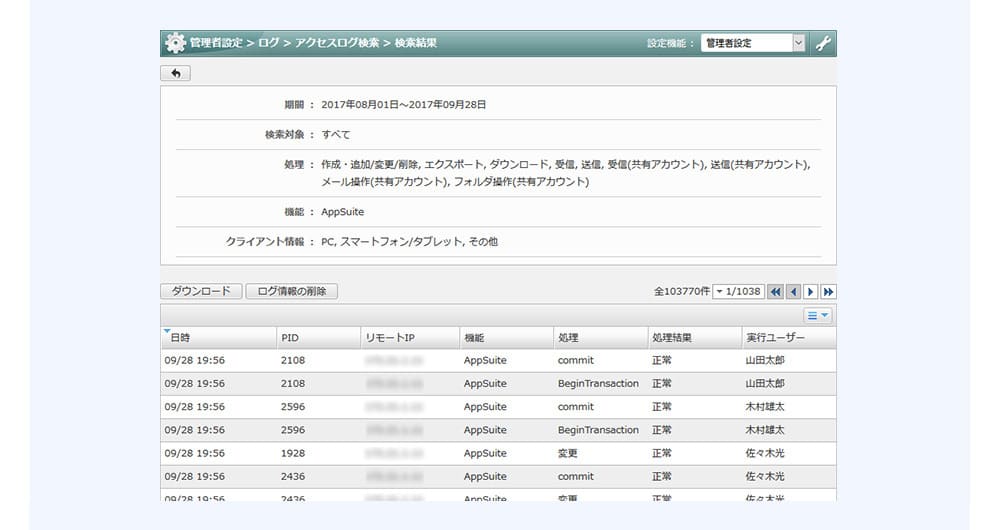Click the 実行ユーザー column header
Image resolution: width=1000 pixels, height=530 pixels.
tap(775, 338)
